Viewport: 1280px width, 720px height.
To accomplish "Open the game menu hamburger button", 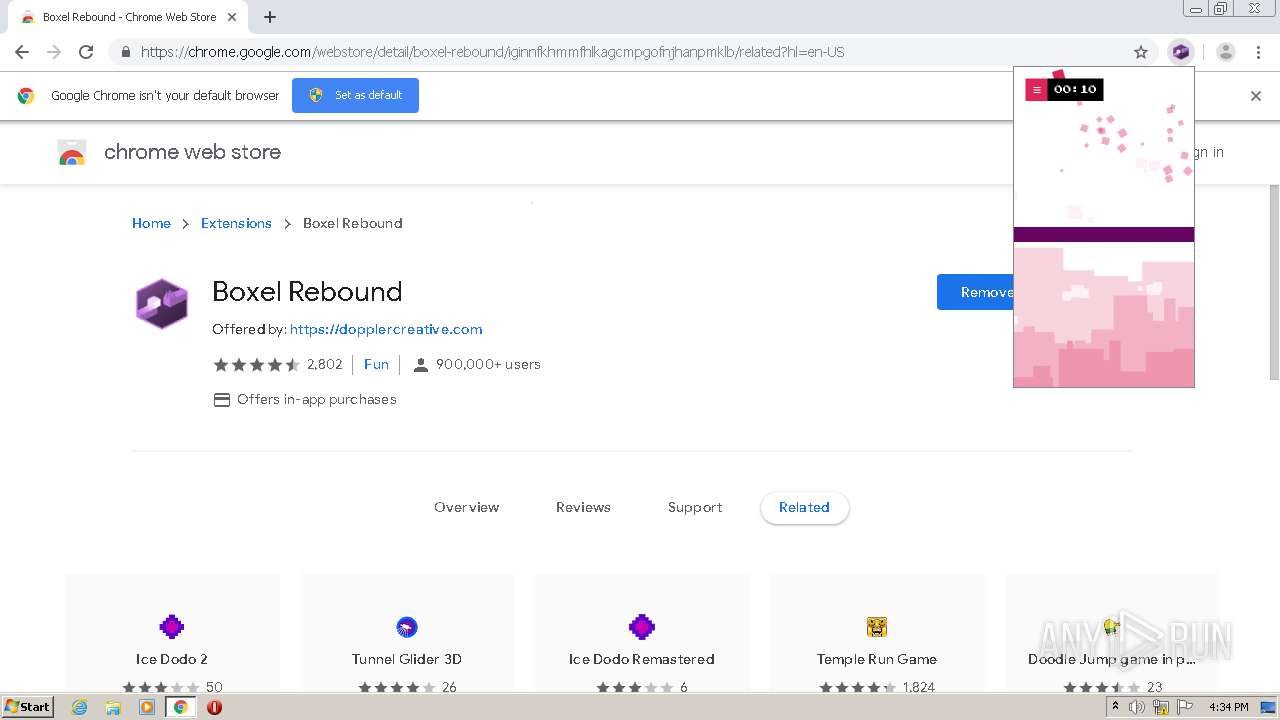I will pos(1037,90).
